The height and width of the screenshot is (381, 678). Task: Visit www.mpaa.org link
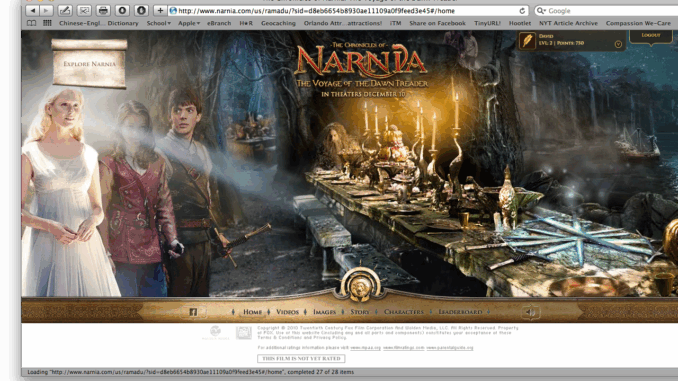[365, 348]
